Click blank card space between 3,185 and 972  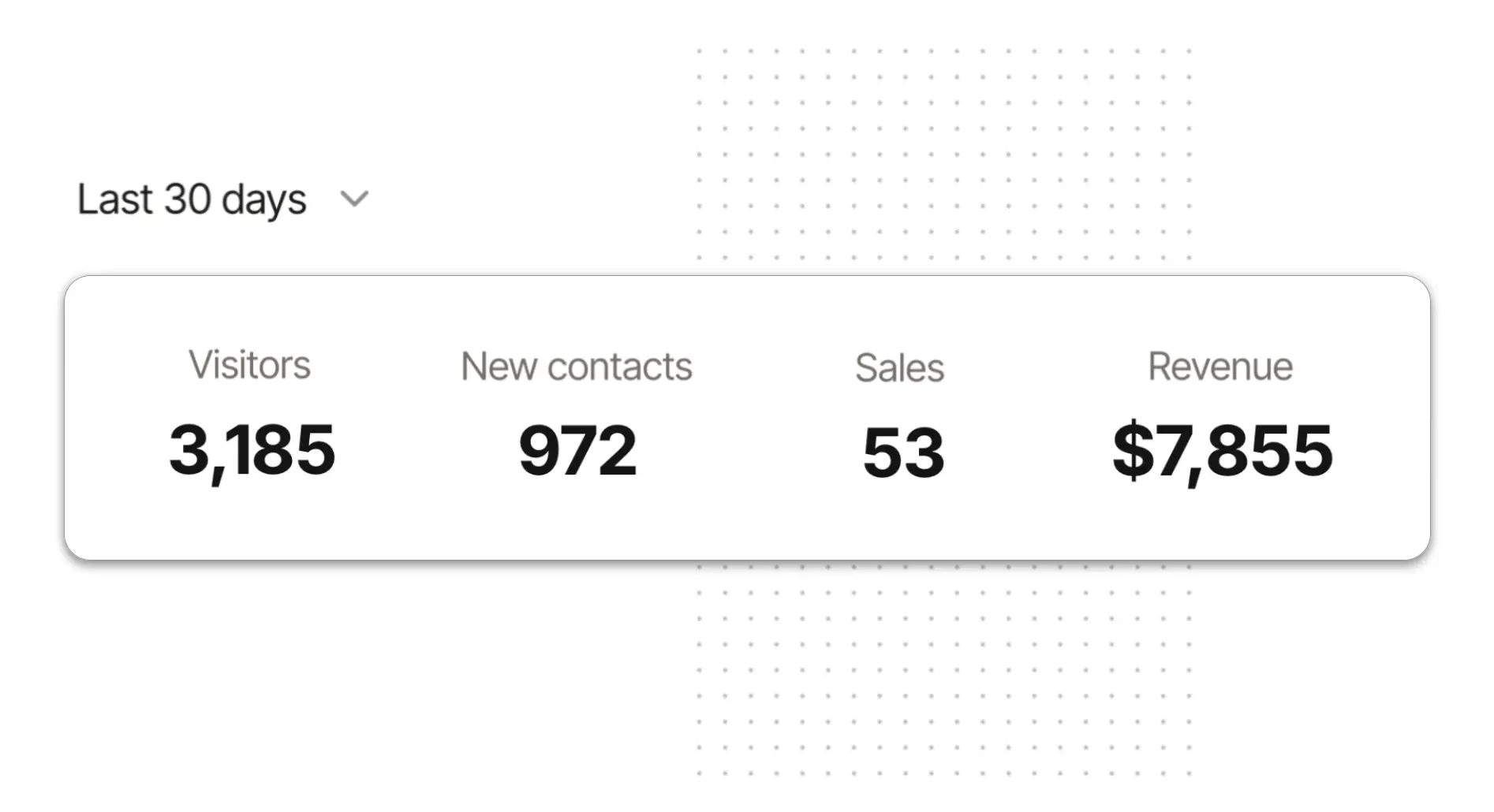[x=427, y=450]
